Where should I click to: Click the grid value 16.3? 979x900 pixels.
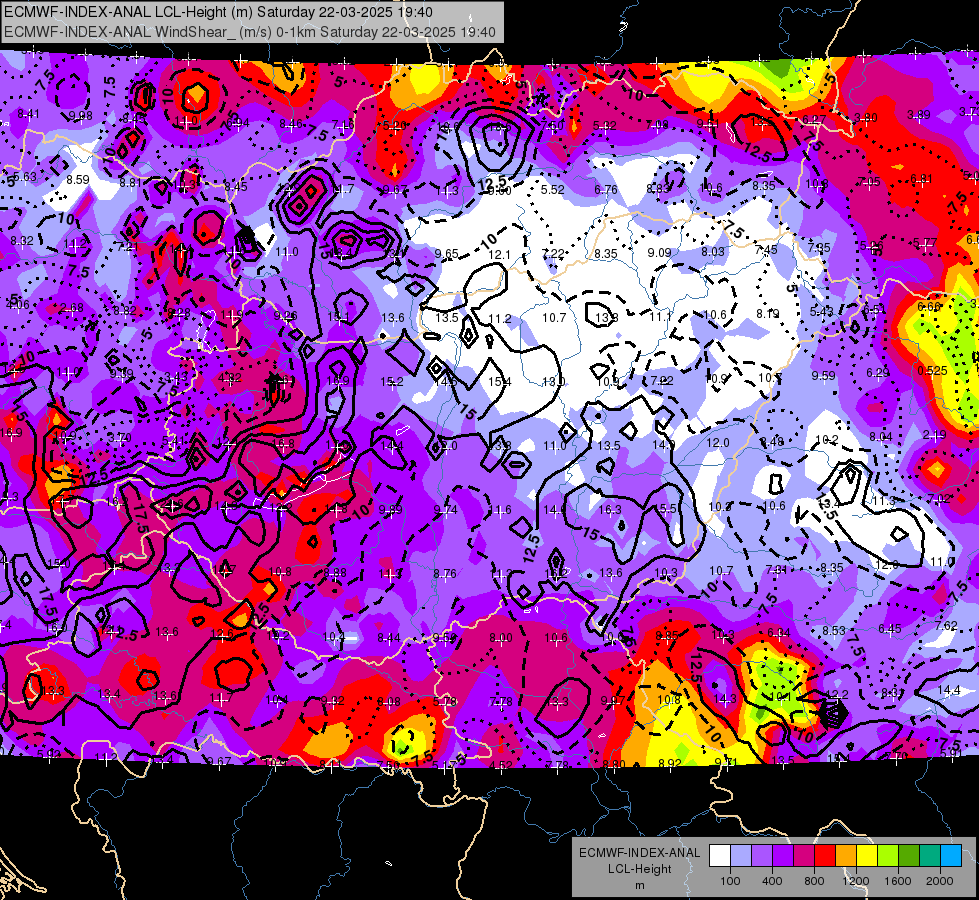[610, 510]
